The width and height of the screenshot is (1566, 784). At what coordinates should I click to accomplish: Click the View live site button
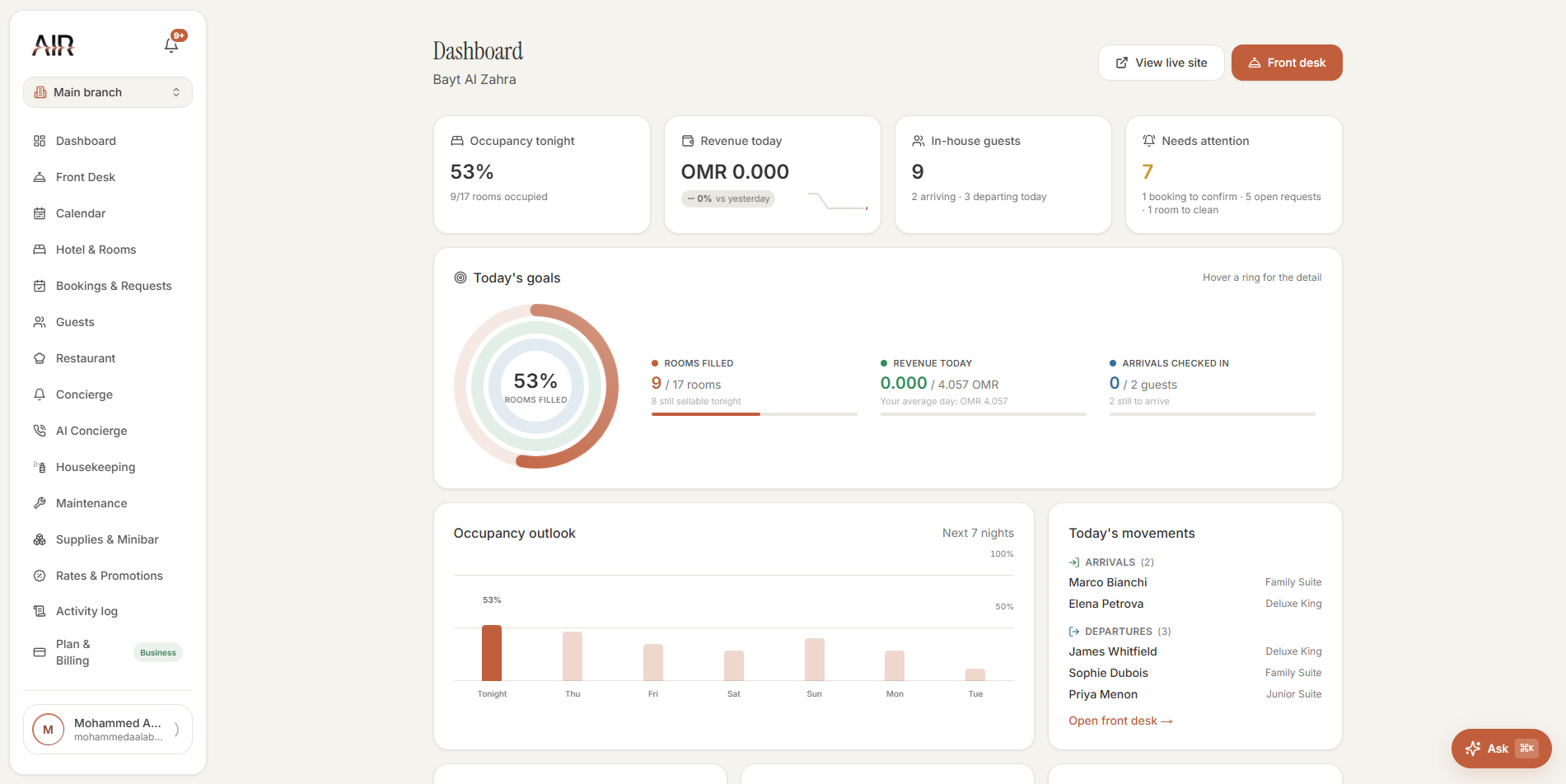click(1161, 63)
